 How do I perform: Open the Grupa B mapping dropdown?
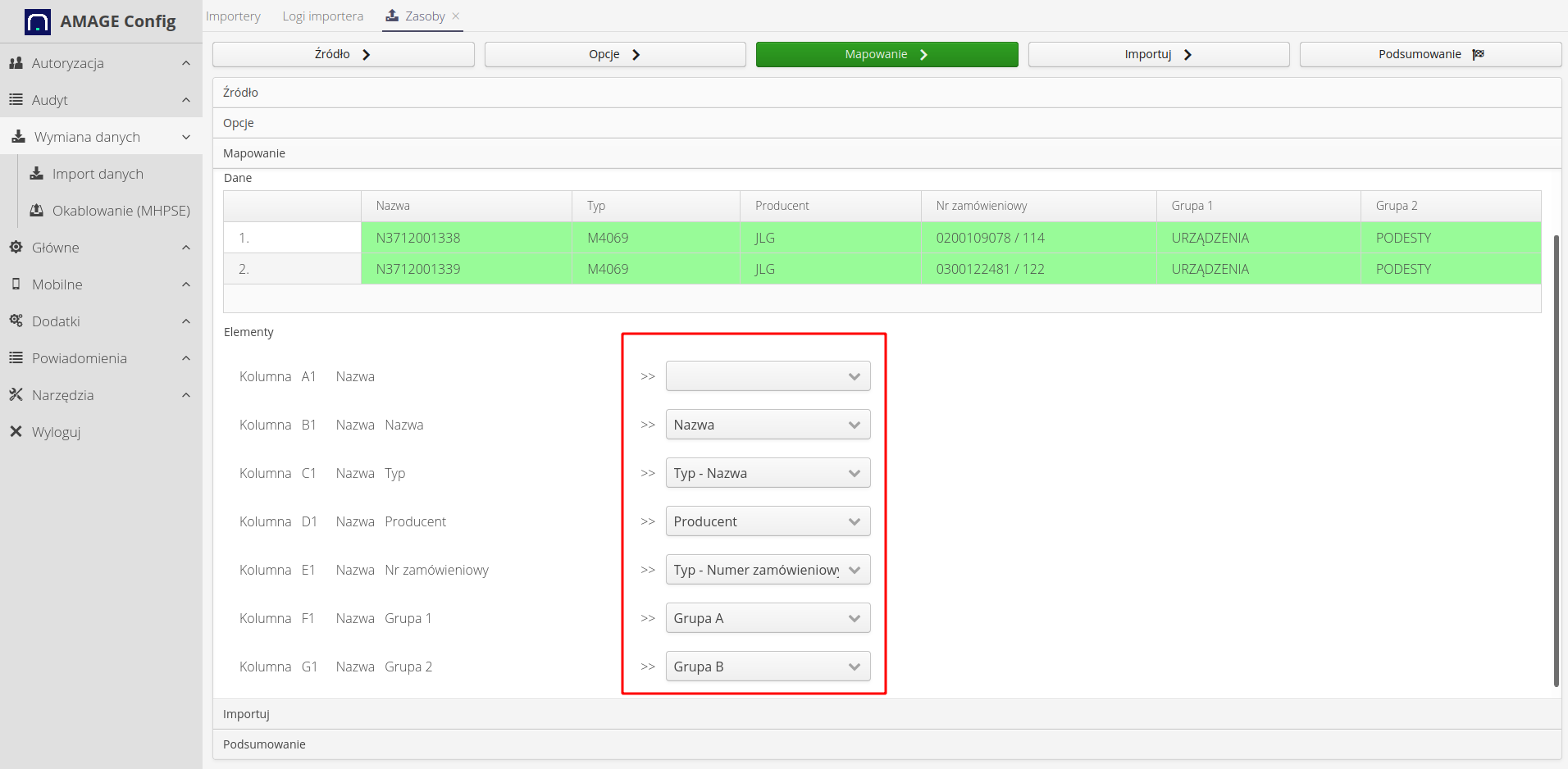coord(768,667)
